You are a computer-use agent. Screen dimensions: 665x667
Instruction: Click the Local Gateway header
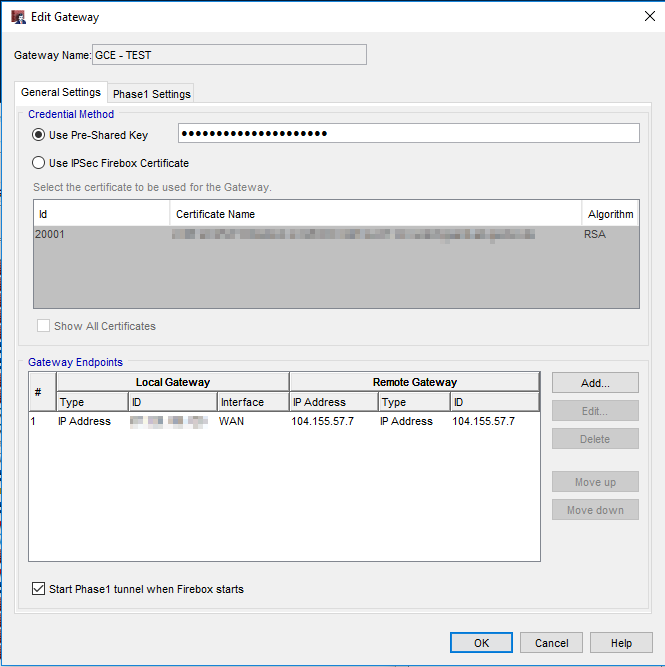(173, 382)
